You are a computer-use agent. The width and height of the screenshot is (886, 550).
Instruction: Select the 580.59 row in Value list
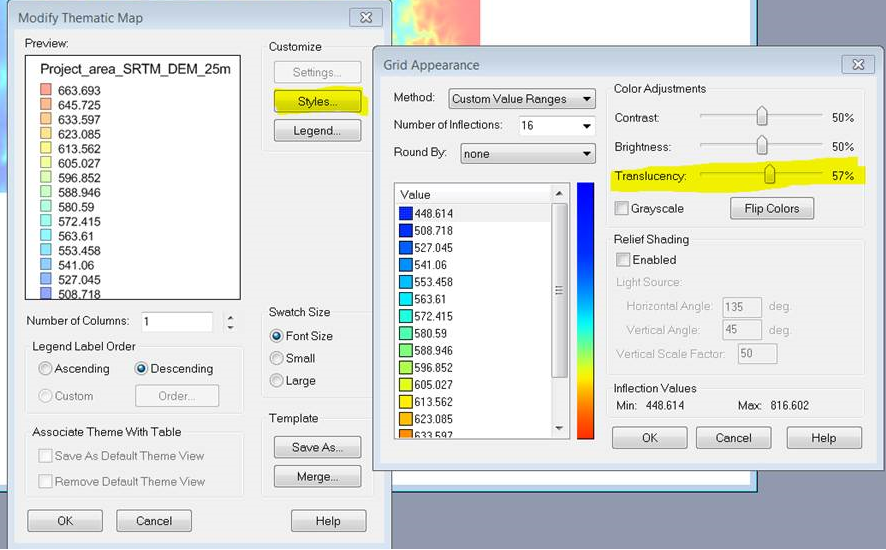(474, 333)
